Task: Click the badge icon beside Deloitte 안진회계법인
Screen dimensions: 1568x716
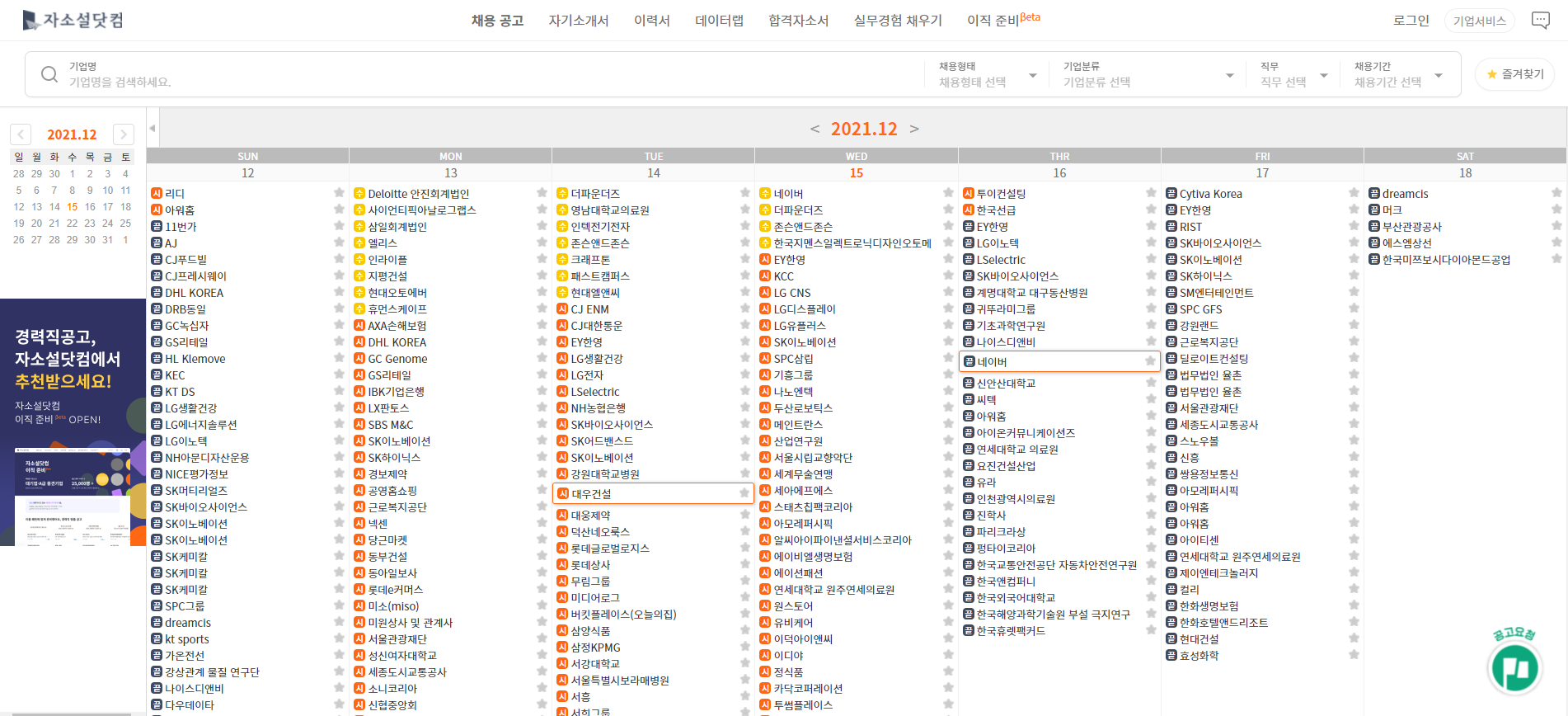Action: [359, 193]
